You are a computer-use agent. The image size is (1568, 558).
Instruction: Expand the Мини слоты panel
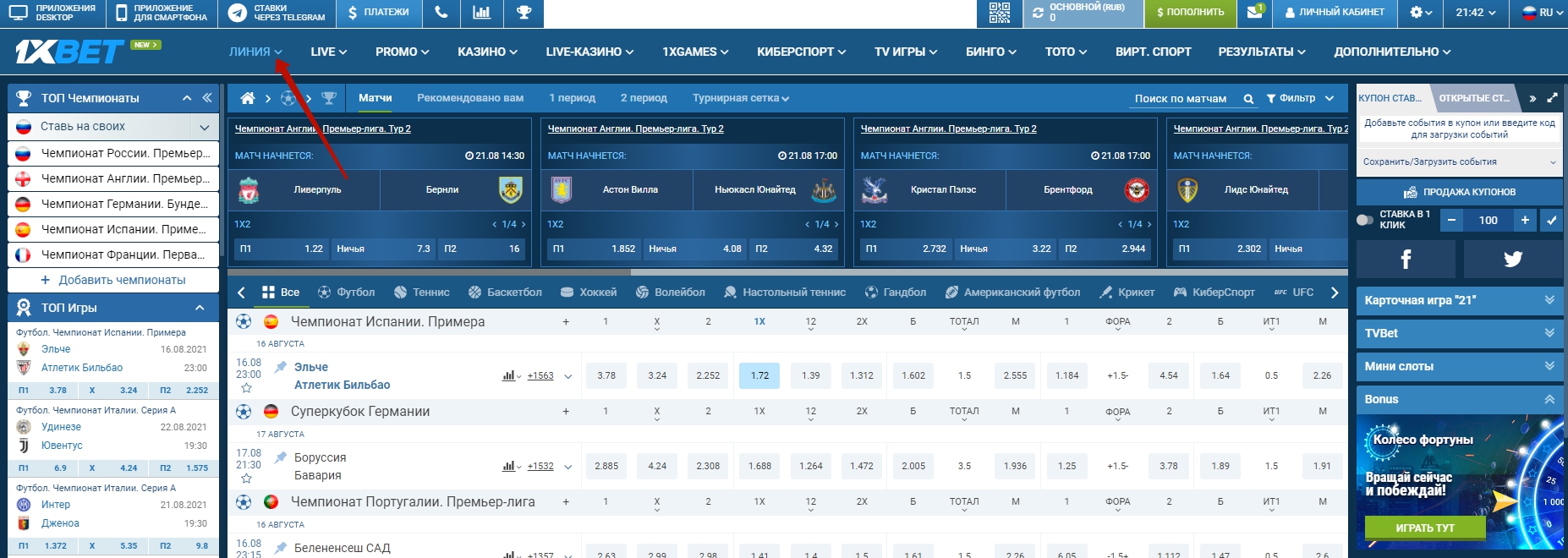tap(1460, 366)
